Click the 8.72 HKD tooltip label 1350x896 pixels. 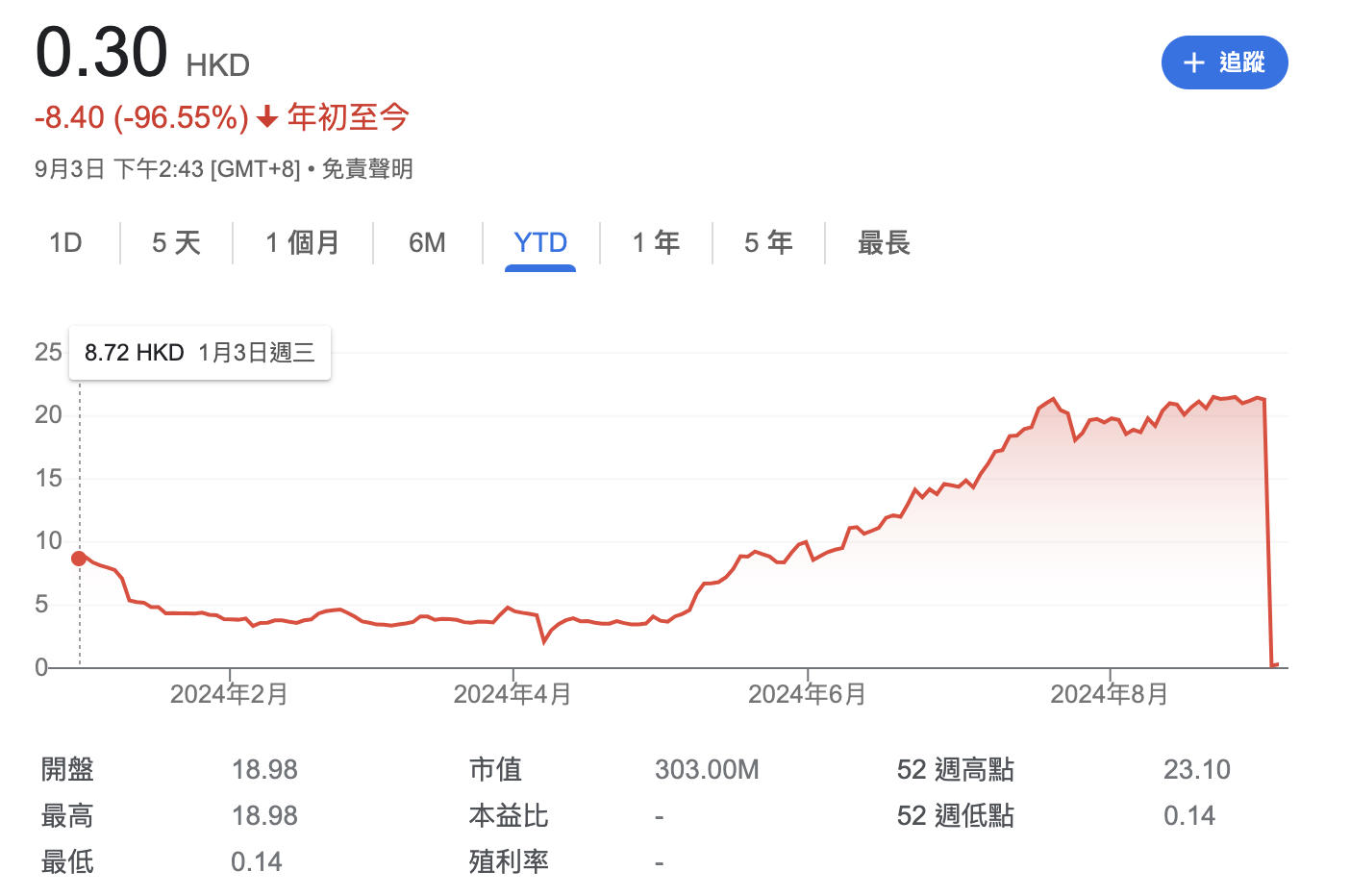pos(134,353)
